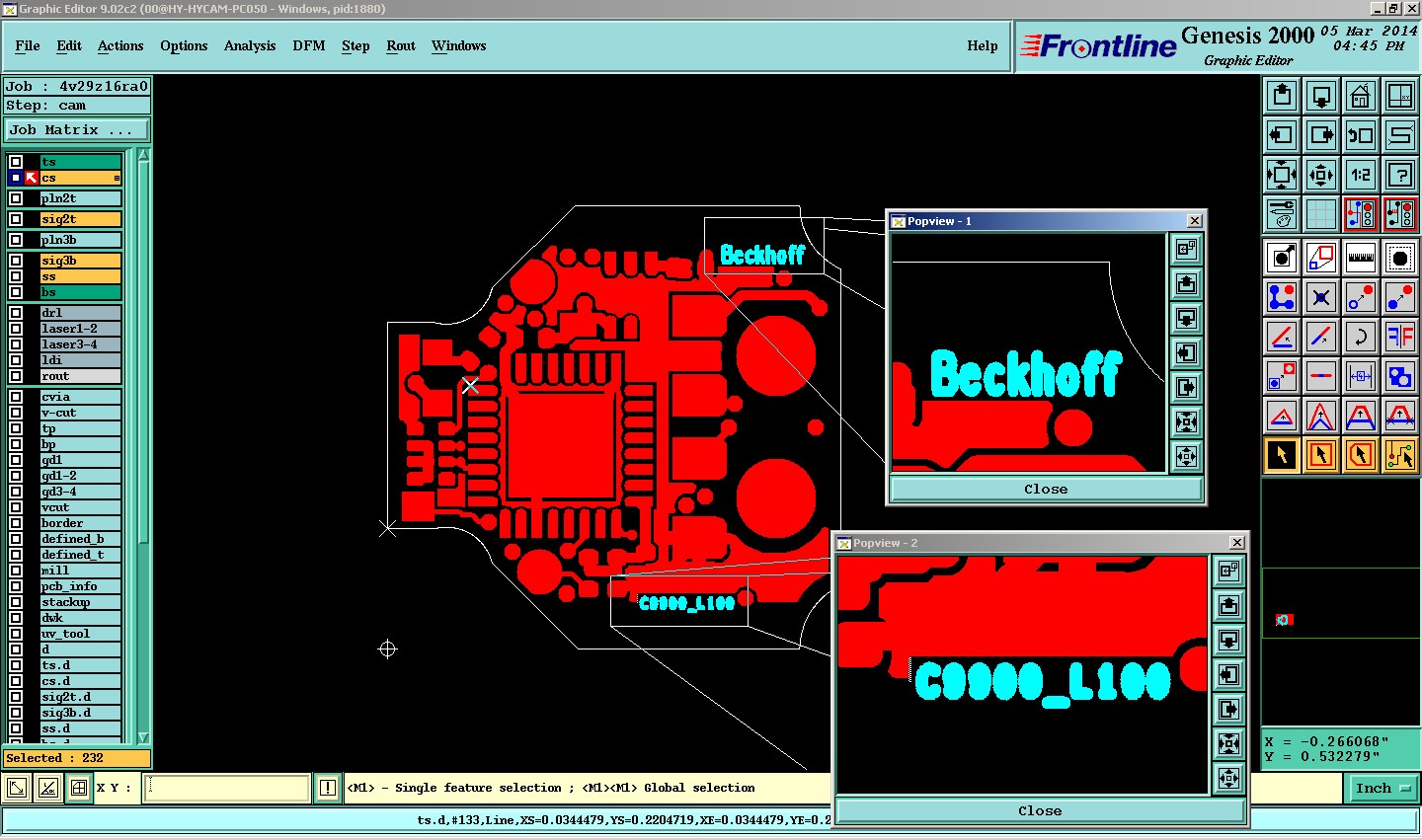1422x840 pixels.
Task: Click the pan down view icon
Action: click(x=1321, y=96)
